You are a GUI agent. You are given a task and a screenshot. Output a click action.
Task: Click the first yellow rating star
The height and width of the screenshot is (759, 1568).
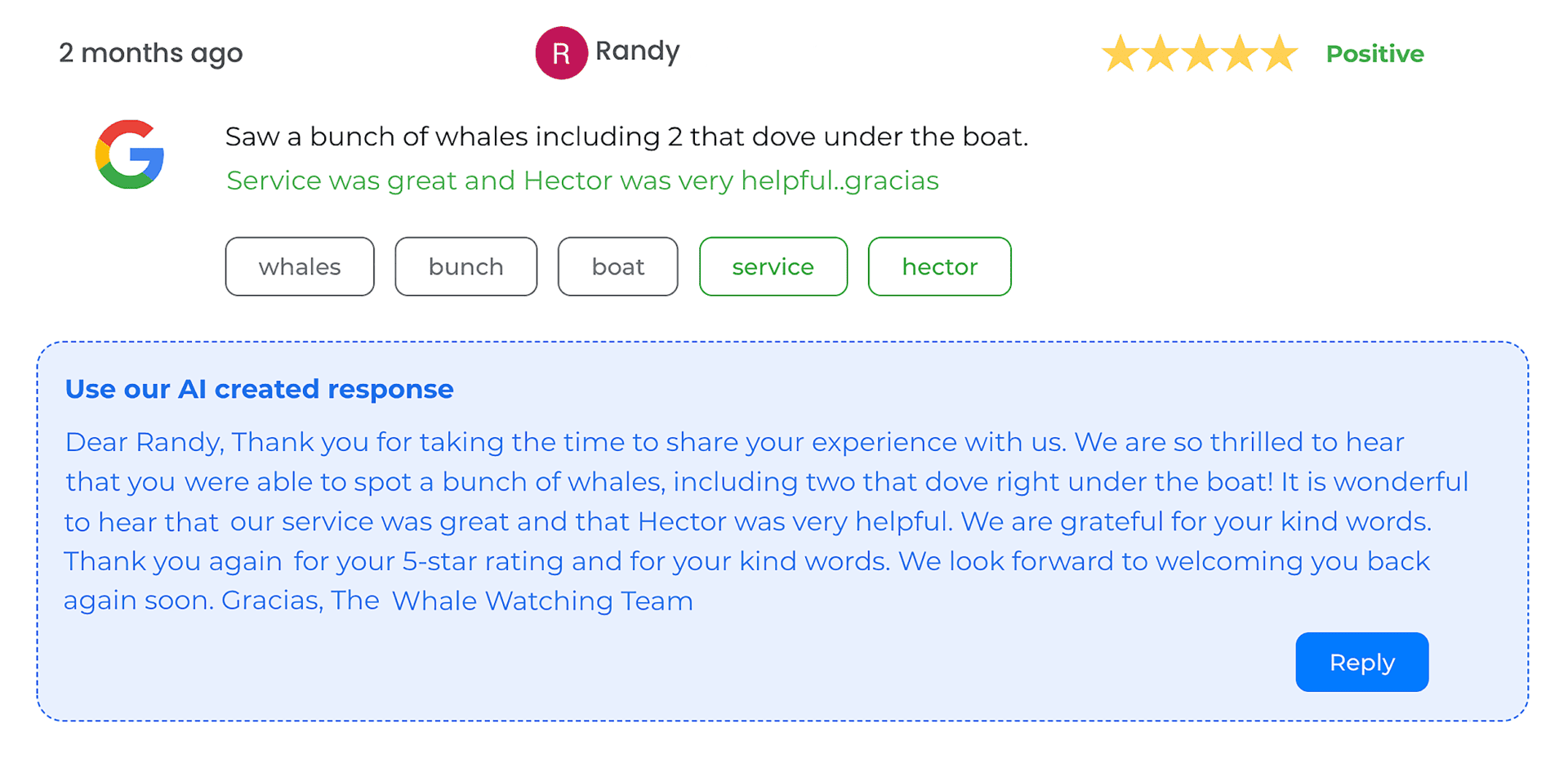tap(1120, 54)
